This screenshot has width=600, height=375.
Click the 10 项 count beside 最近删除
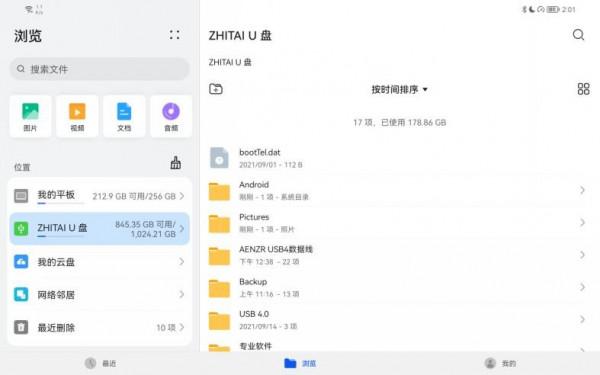click(166, 328)
